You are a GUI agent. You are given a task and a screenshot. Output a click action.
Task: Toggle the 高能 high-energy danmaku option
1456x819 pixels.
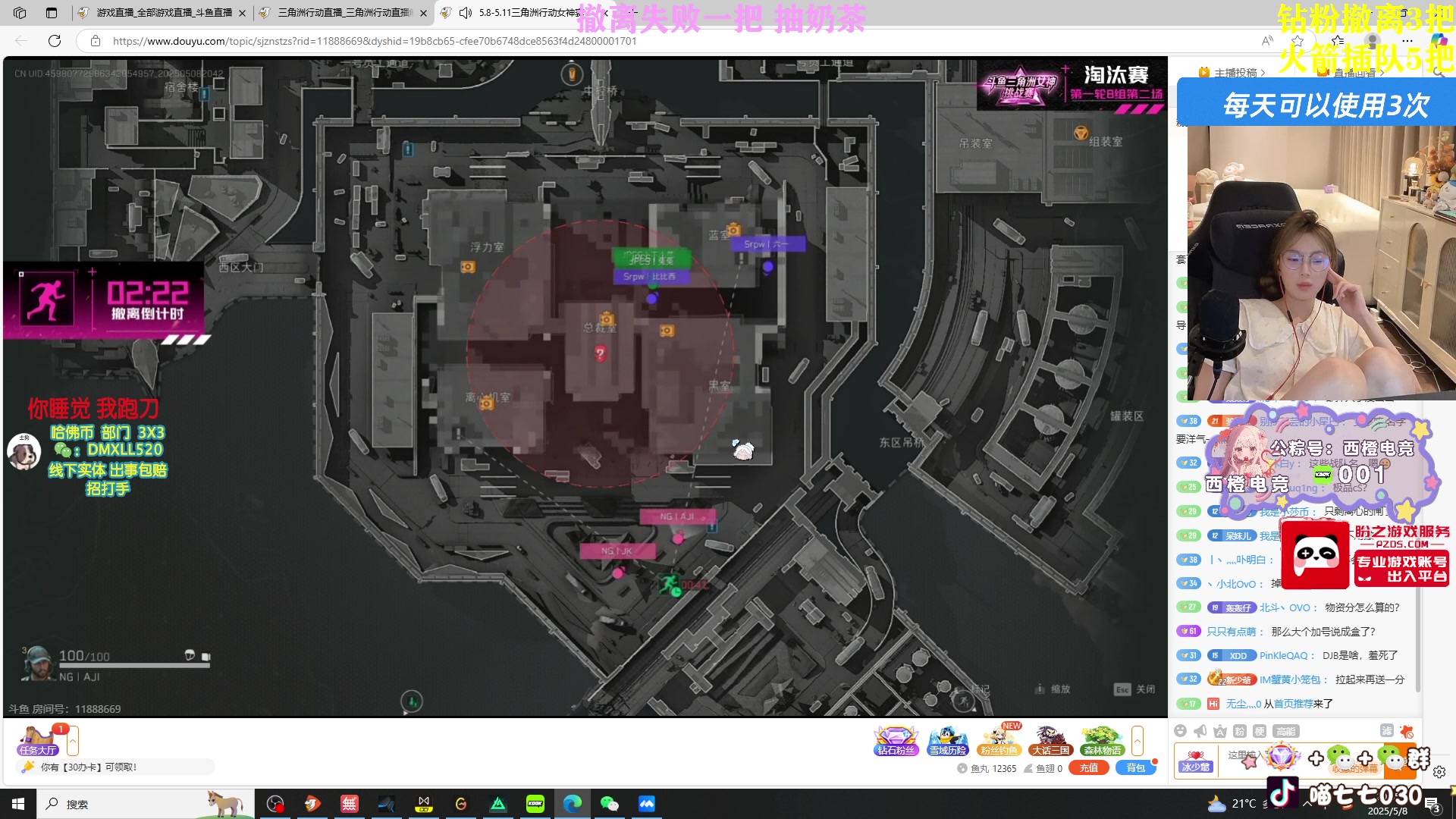(x=1286, y=731)
